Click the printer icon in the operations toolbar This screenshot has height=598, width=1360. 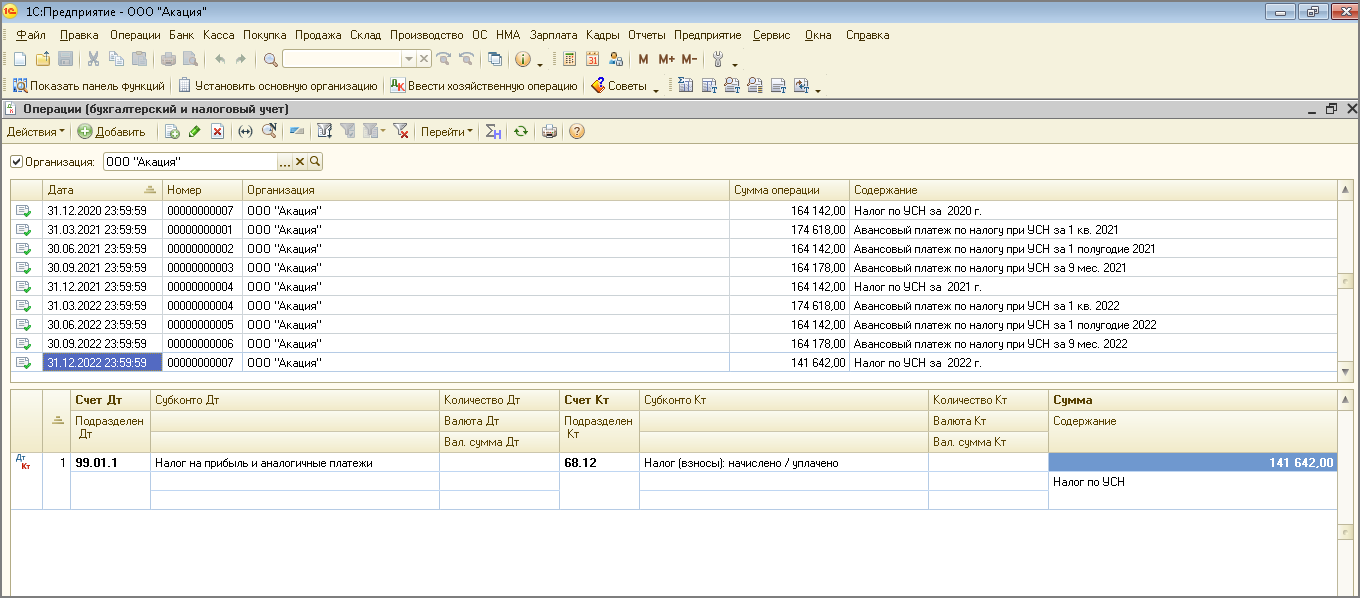(549, 131)
